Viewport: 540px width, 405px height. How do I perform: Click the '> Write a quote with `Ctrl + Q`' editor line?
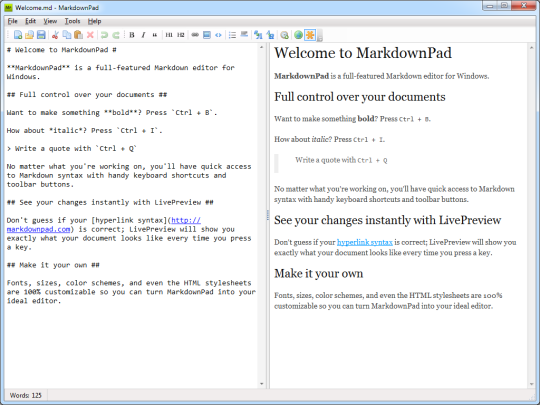(72, 148)
